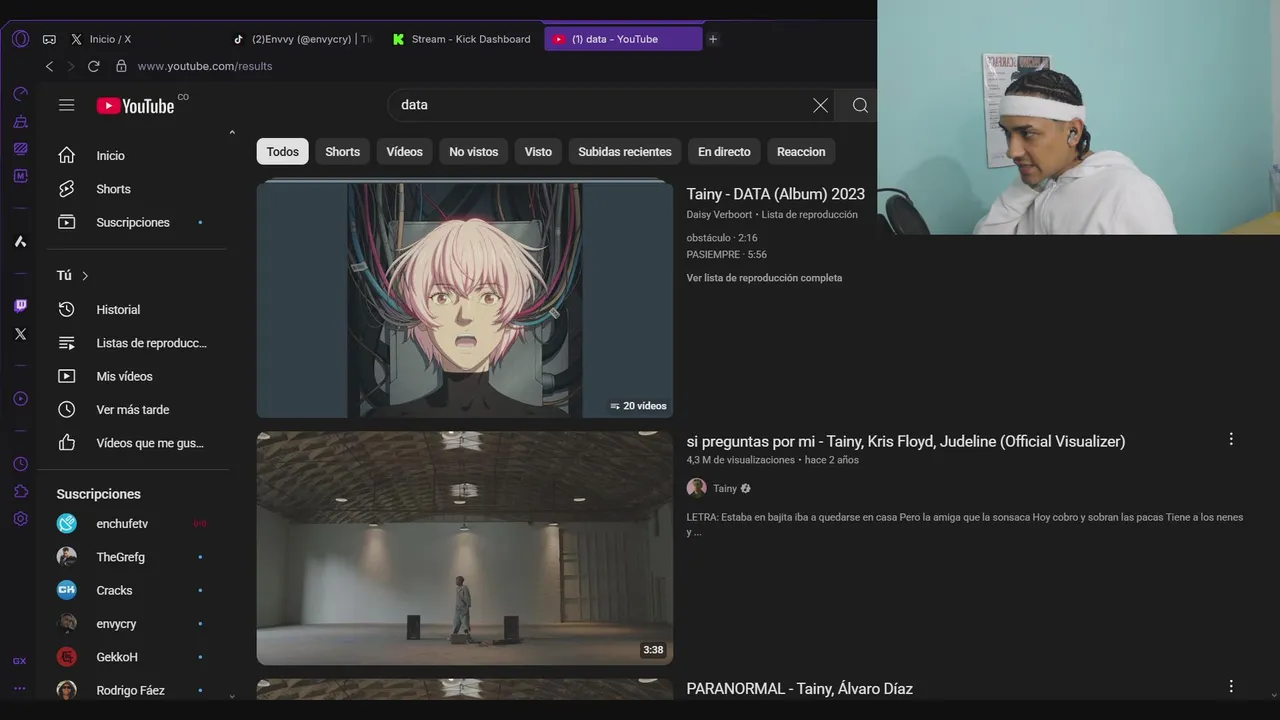Select the 'Reaccion' filter chip
1280x720 pixels.
(x=801, y=152)
